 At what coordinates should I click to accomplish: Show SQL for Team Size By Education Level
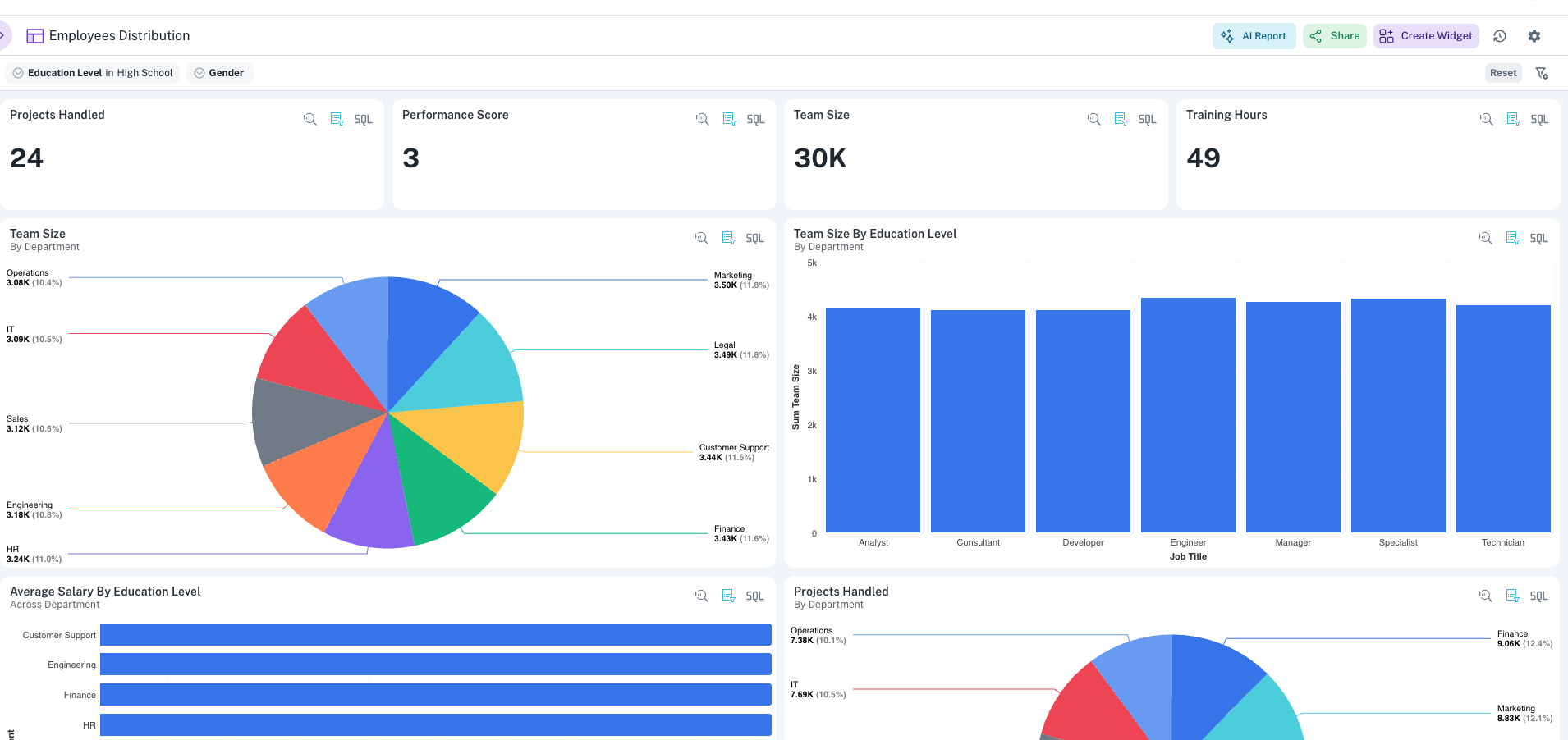point(1538,239)
